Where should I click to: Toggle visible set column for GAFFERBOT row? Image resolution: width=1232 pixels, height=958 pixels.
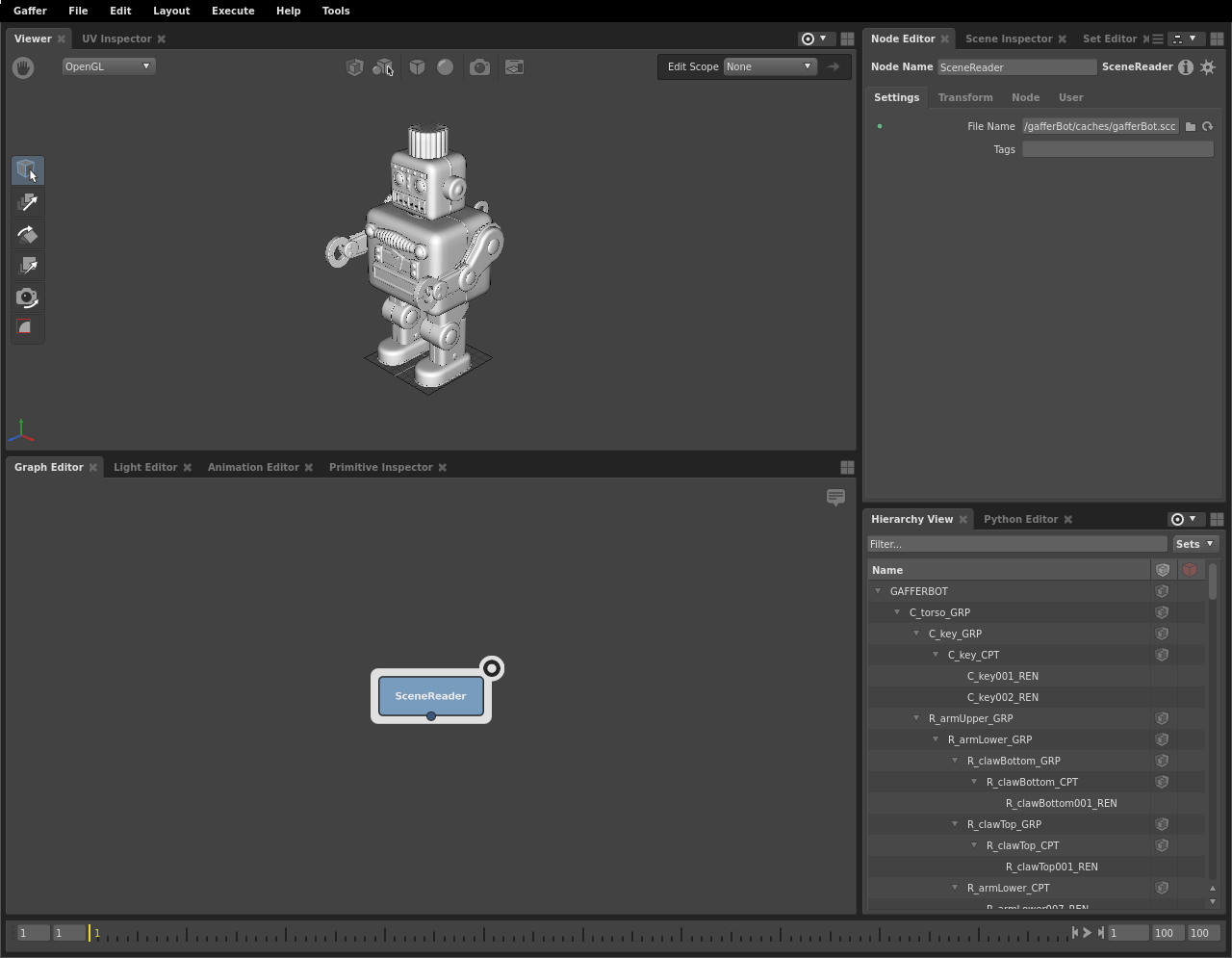[x=1162, y=591]
